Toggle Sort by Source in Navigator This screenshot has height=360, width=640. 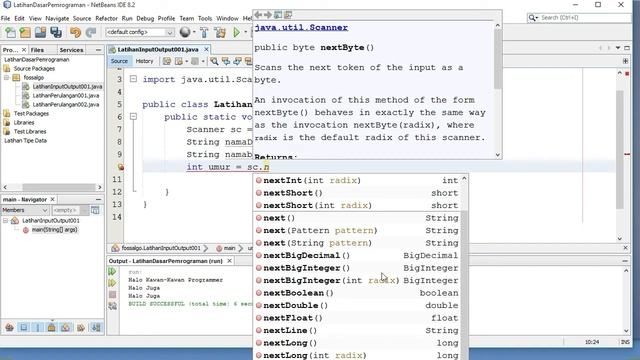pos(96,327)
